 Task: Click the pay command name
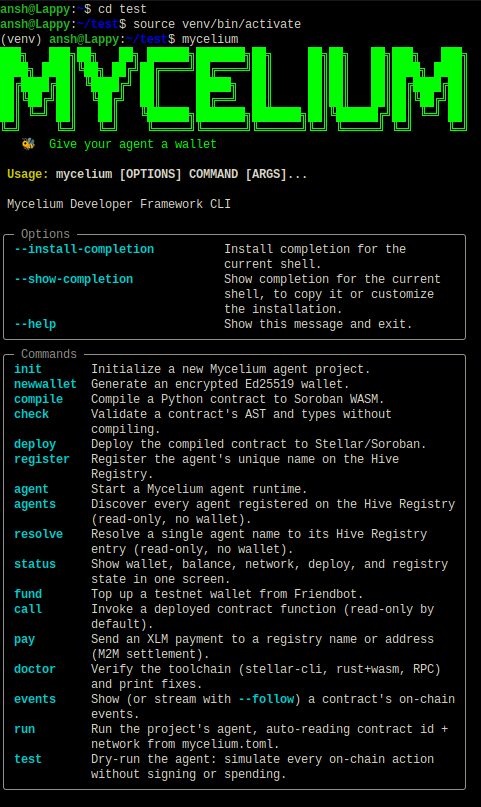click(24, 639)
